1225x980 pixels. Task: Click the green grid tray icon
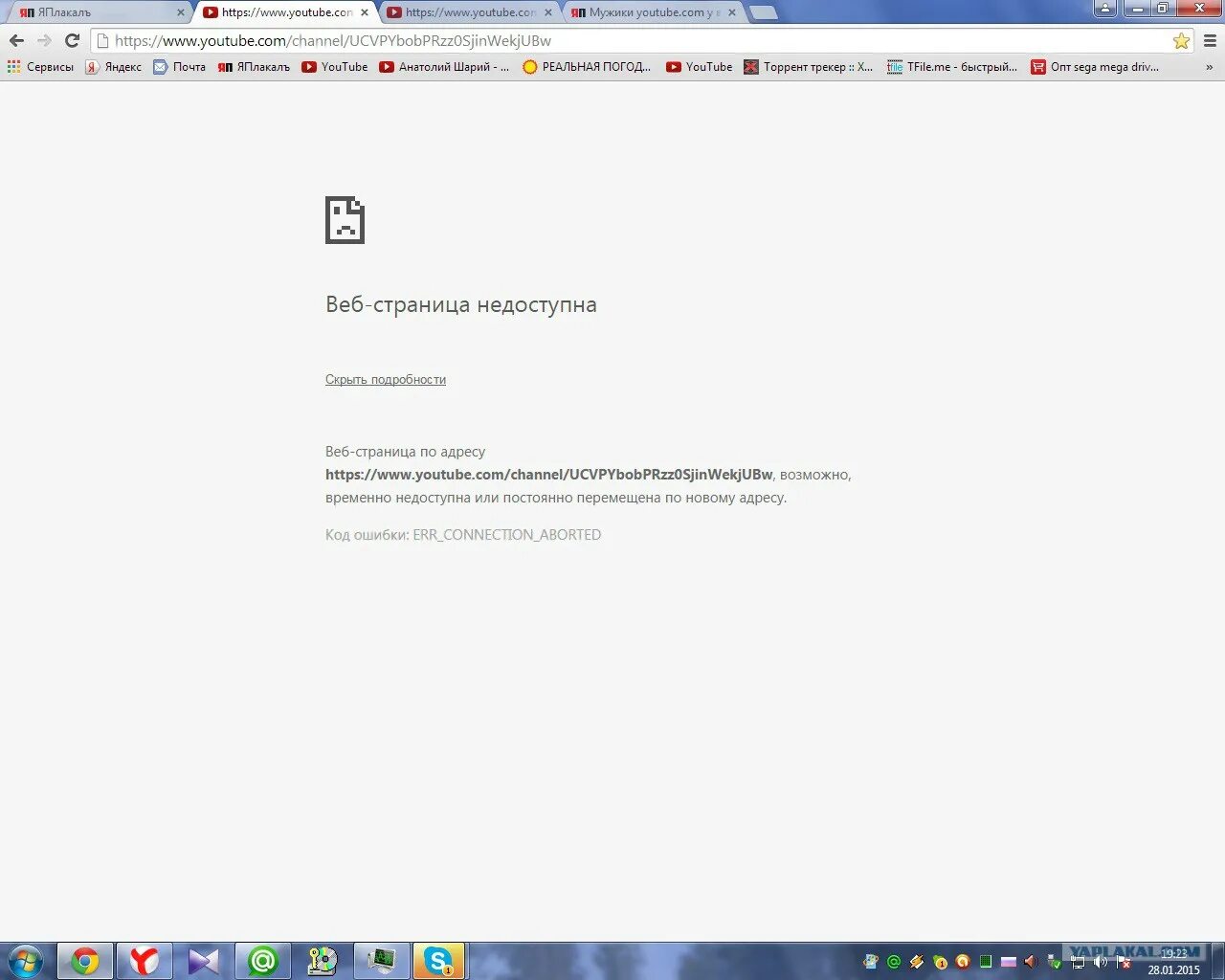(x=986, y=962)
